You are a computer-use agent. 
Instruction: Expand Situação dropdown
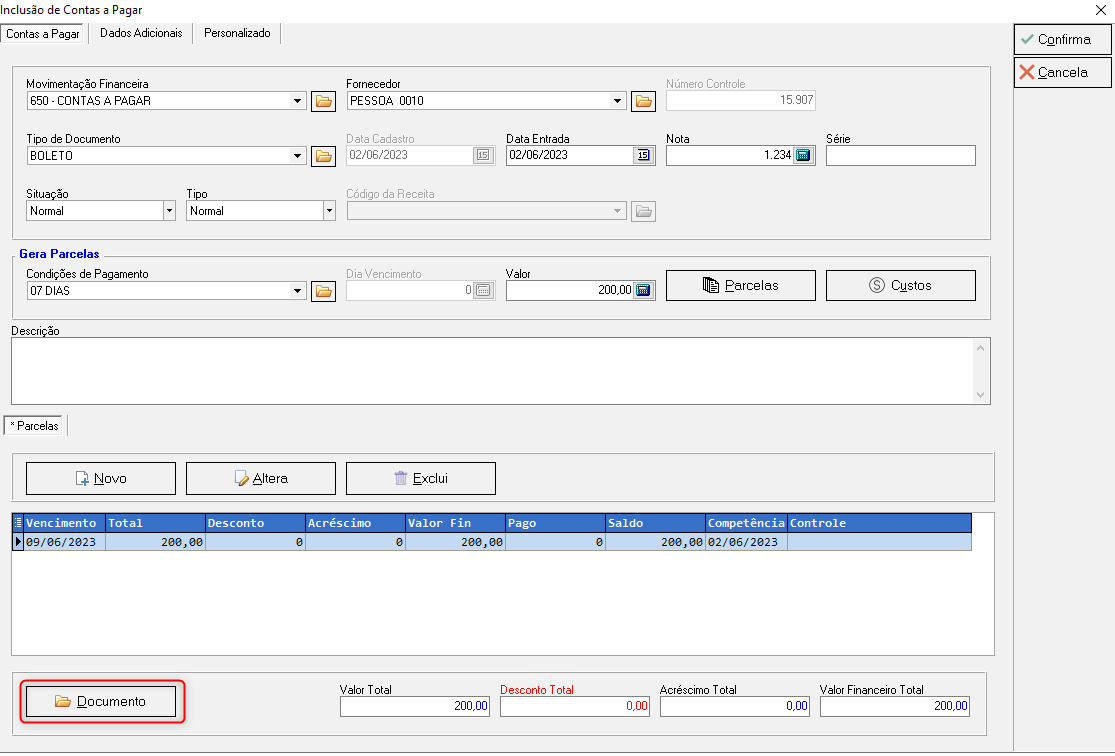click(x=169, y=211)
